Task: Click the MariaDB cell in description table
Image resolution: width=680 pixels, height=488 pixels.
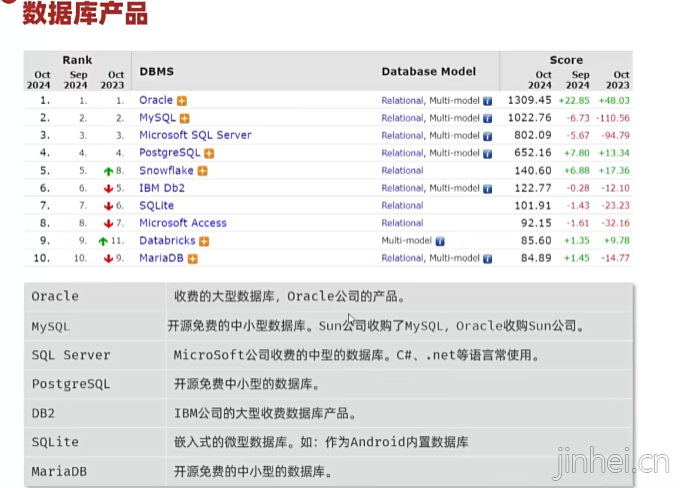Action: (x=95, y=472)
